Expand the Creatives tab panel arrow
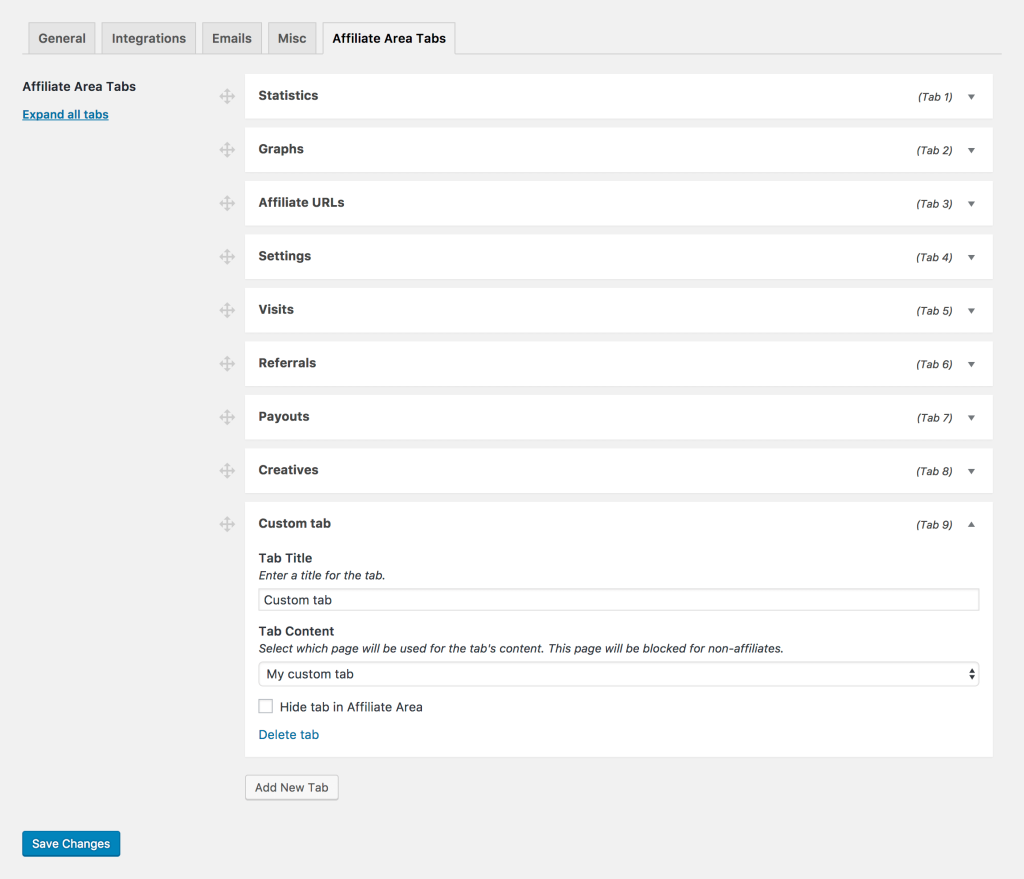 971,471
